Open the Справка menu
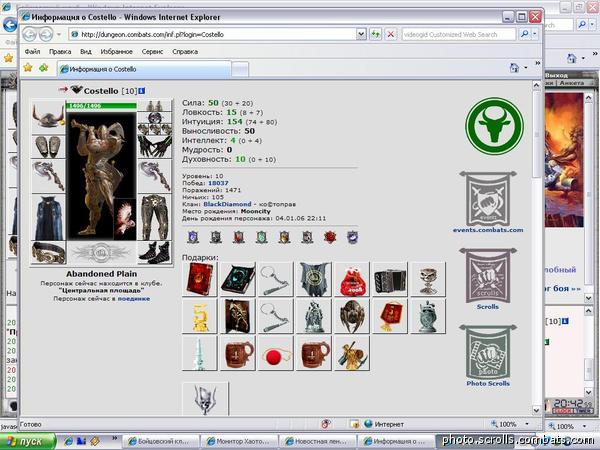 tap(185, 51)
